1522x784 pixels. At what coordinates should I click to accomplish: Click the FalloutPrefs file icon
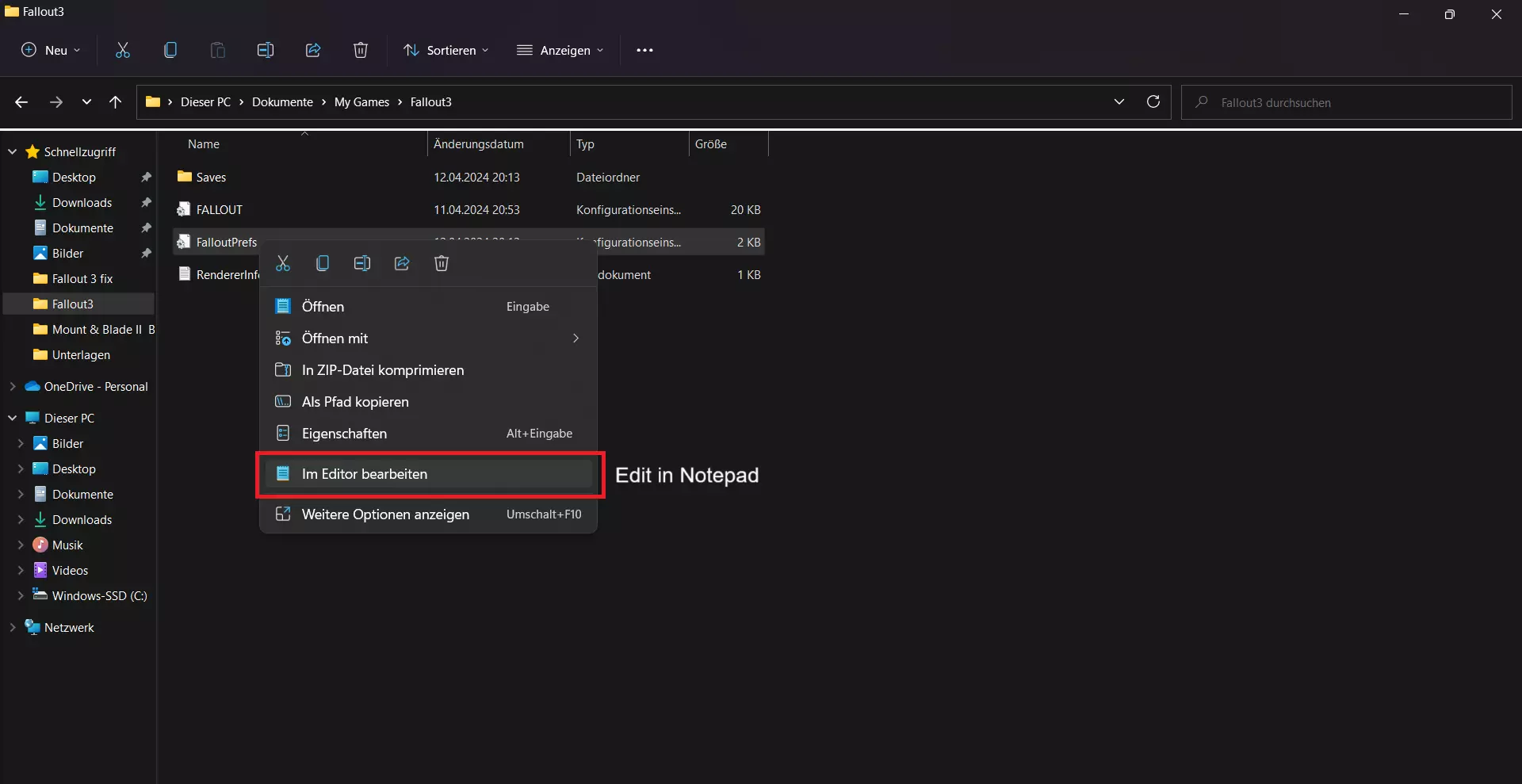coord(184,242)
